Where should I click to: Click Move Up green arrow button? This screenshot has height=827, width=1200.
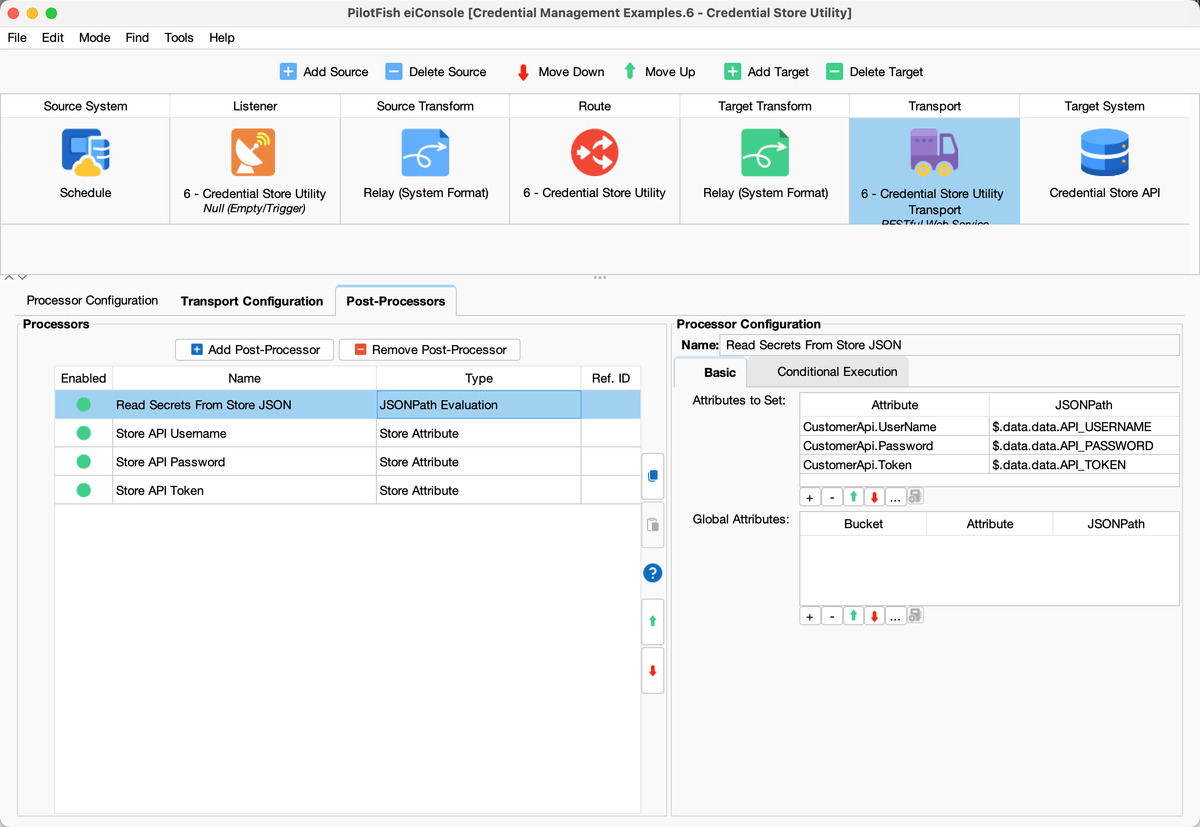[658, 72]
